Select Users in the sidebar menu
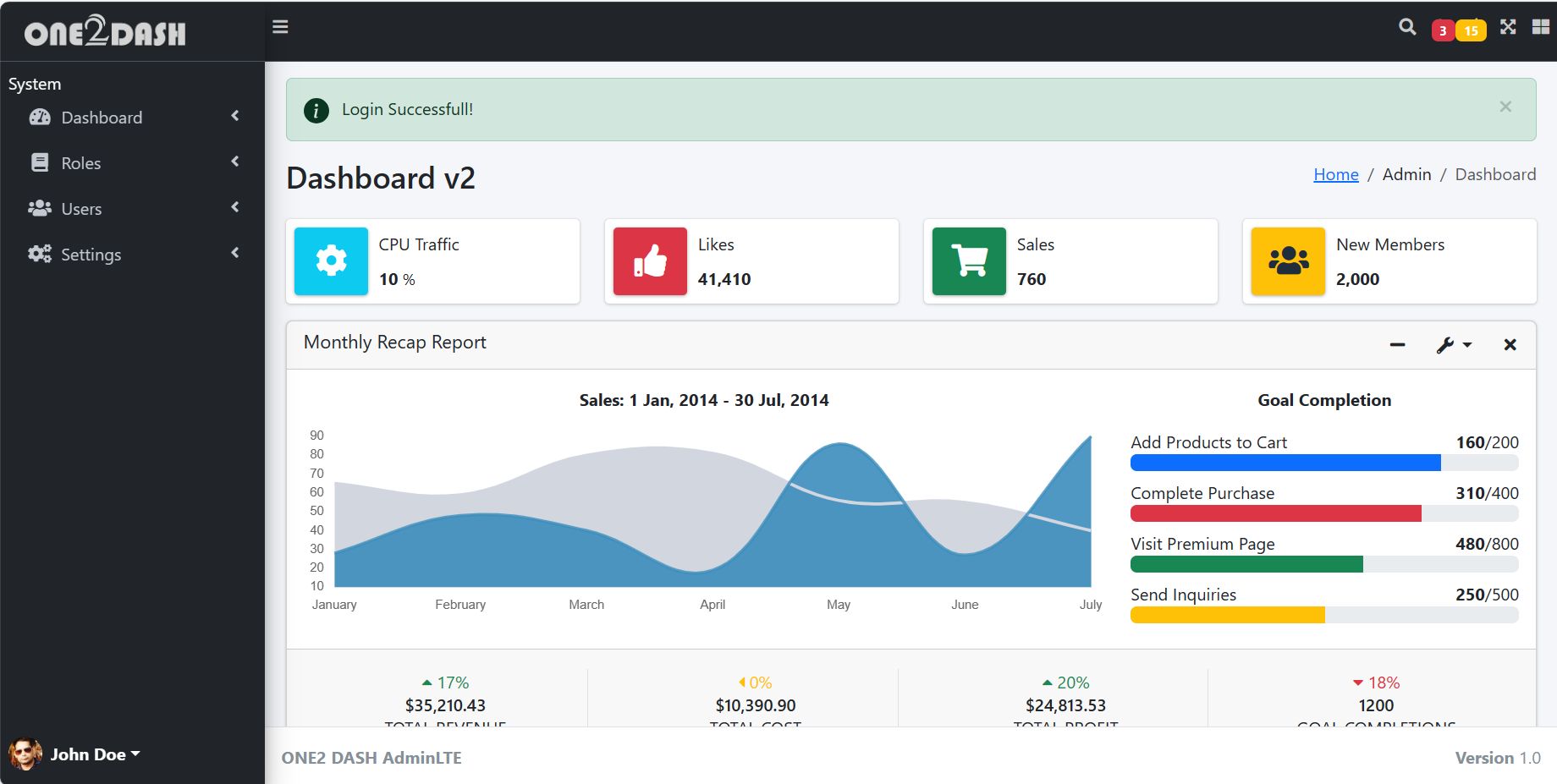1557x784 pixels. (81, 209)
